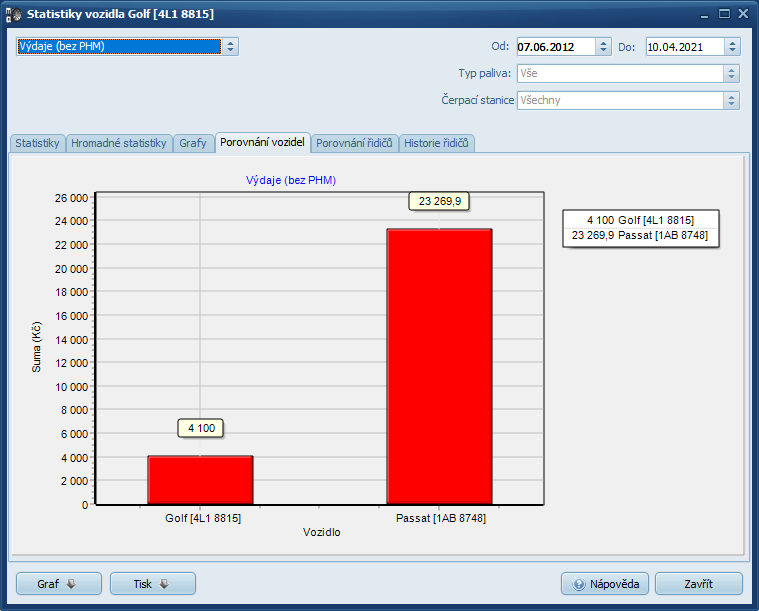Screen dimensions: 759x611
Task: Click the 12 000 y-axis value
Action: coord(71,363)
